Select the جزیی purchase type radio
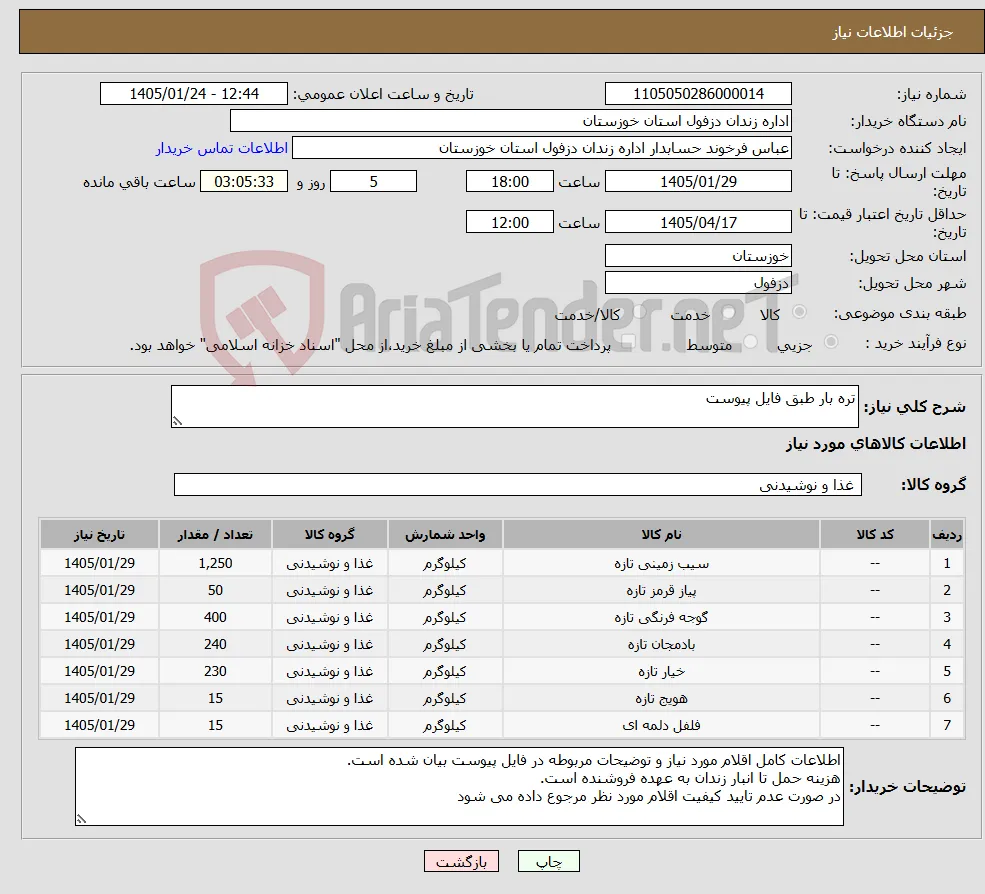 (831, 342)
